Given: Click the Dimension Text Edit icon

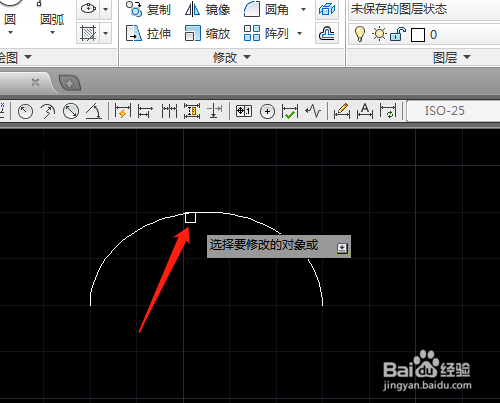Looking at the screenshot, I should tap(365, 111).
